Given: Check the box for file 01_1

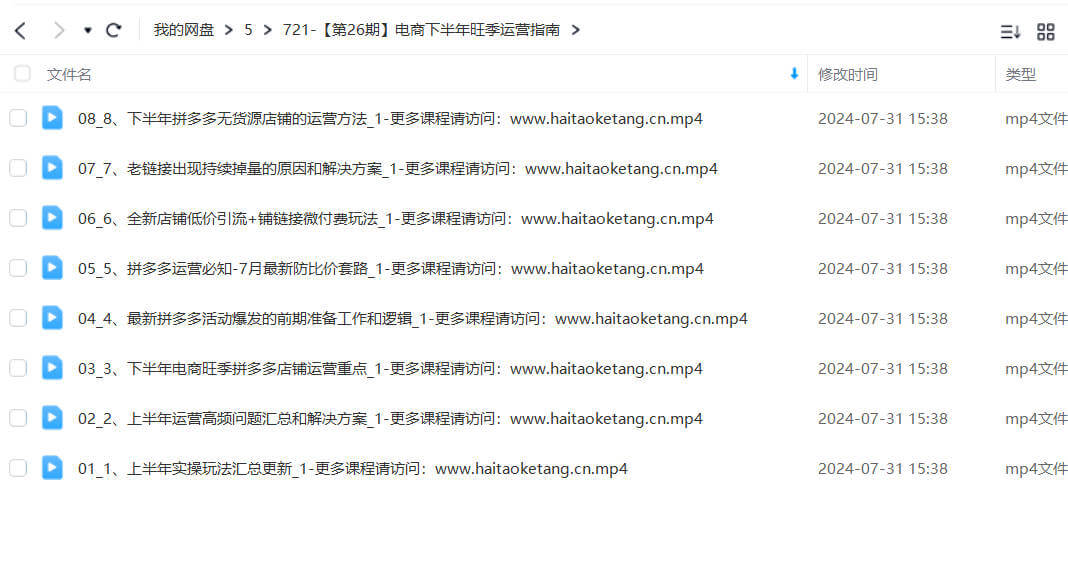Looking at the screenshot, I should tap(18, 468).
